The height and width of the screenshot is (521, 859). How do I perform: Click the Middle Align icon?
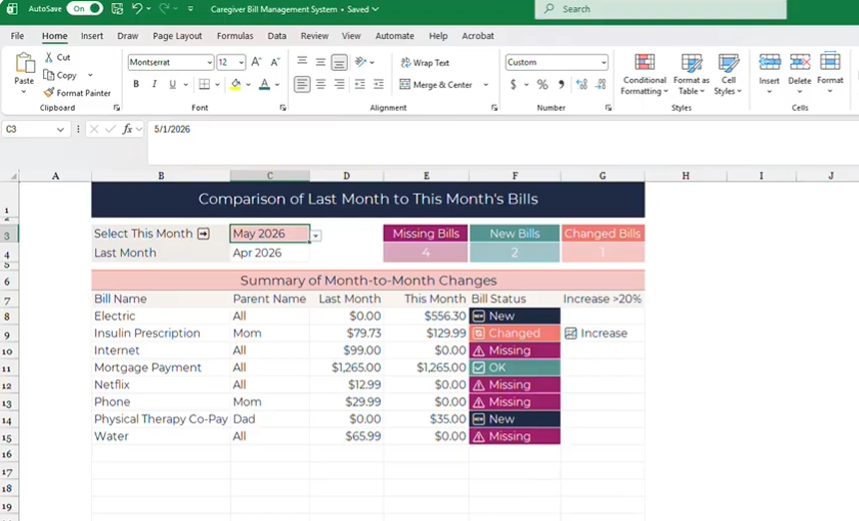click(x=320, y=62)
